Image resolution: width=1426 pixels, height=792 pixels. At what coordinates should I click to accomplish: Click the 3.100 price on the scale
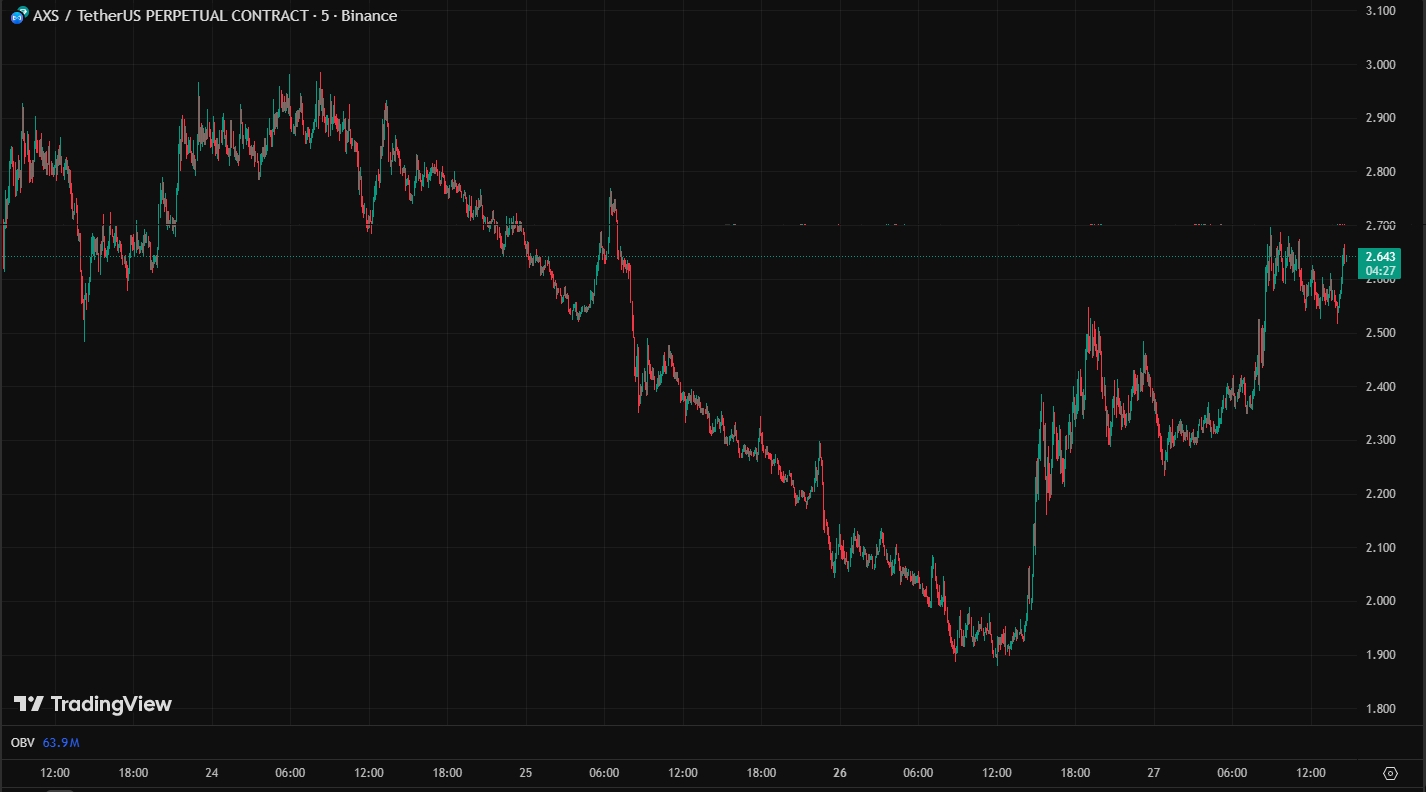pyautogui.click(x=1379, y=11)
